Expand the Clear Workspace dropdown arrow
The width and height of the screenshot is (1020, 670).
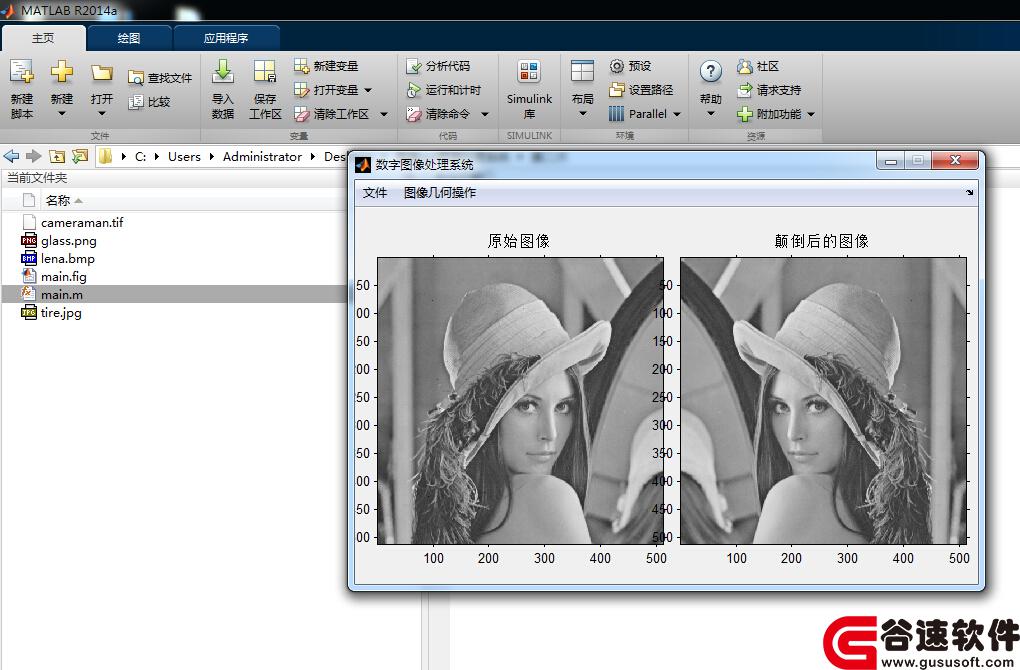(x=384, y=114)
